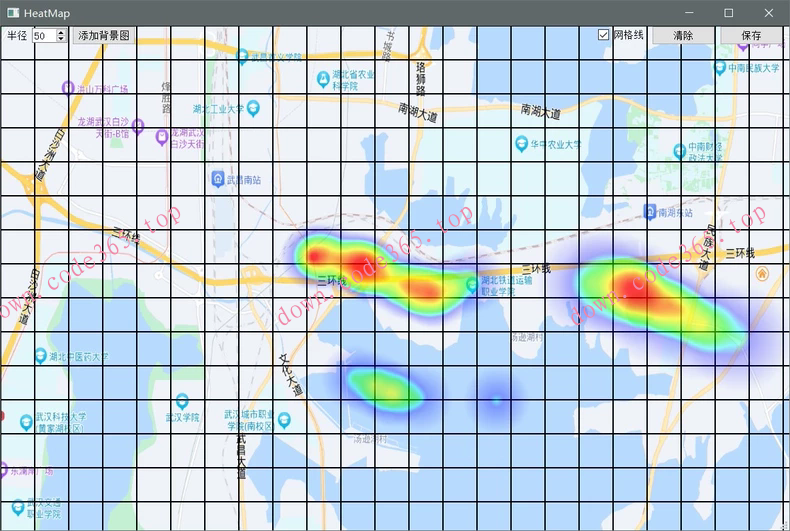Maximize the HeatMap window
Viewport: 790px width, 531px height.
pos(729,13)
